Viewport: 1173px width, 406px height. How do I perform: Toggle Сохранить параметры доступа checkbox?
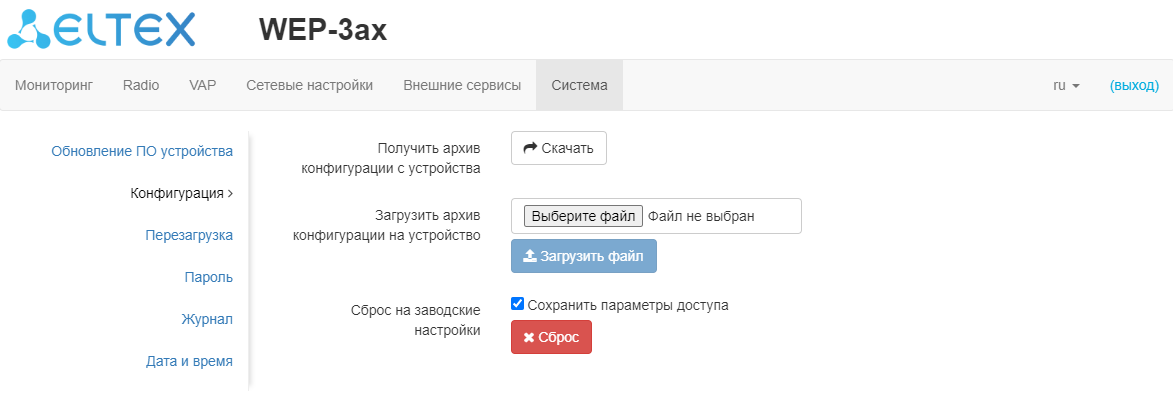coord(517,304)
